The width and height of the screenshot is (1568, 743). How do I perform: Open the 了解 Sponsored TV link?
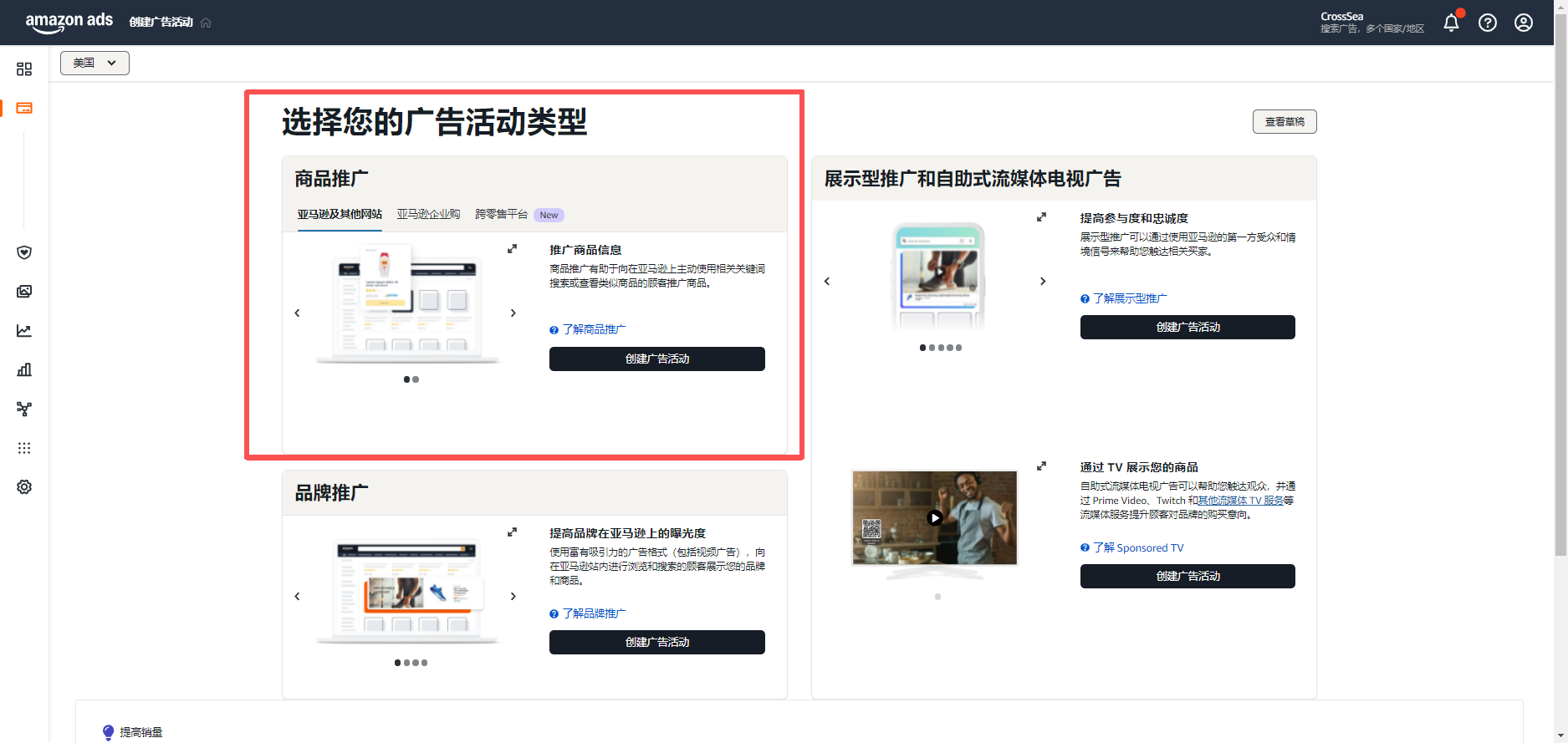pos(1137,547)
